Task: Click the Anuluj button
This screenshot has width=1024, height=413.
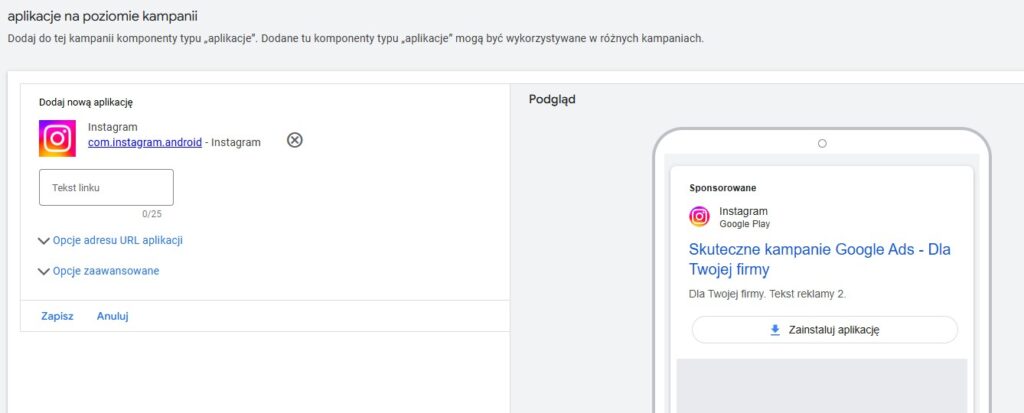Action: click(112, 316)
